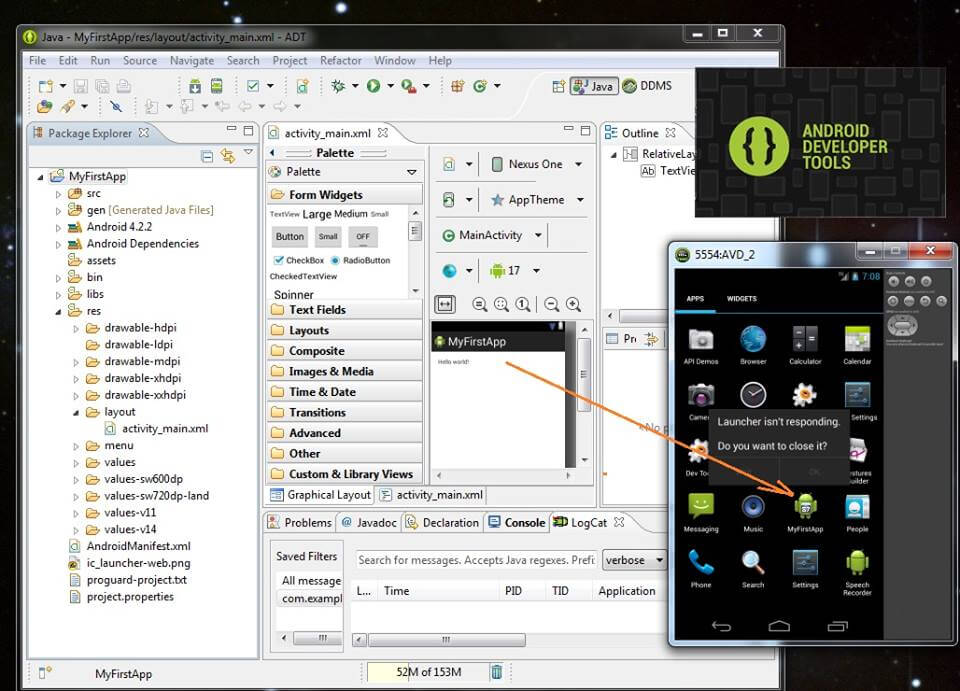960x691 pixels.
Task: Click the Button widget in Form Widgets
Action: coord(290,237)
